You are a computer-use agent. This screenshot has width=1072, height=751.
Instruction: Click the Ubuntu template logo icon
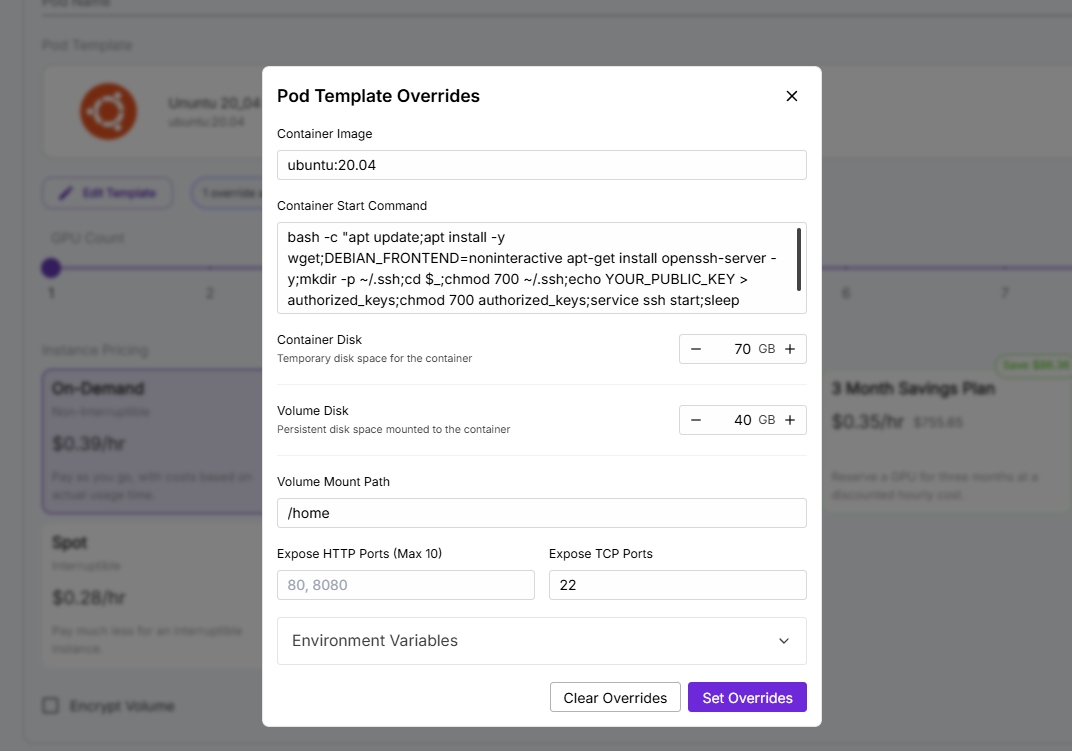click(x=108, y=111)
